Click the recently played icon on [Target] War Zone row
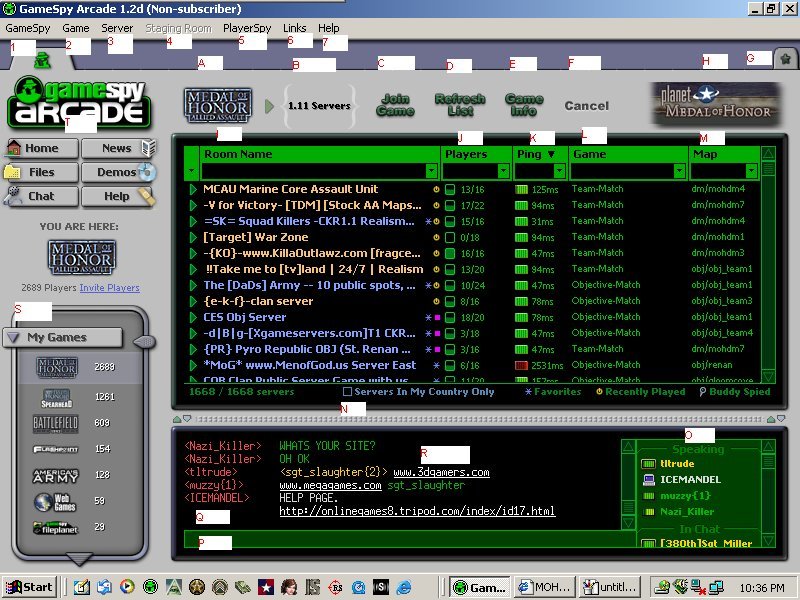 (x=436, y=237)
